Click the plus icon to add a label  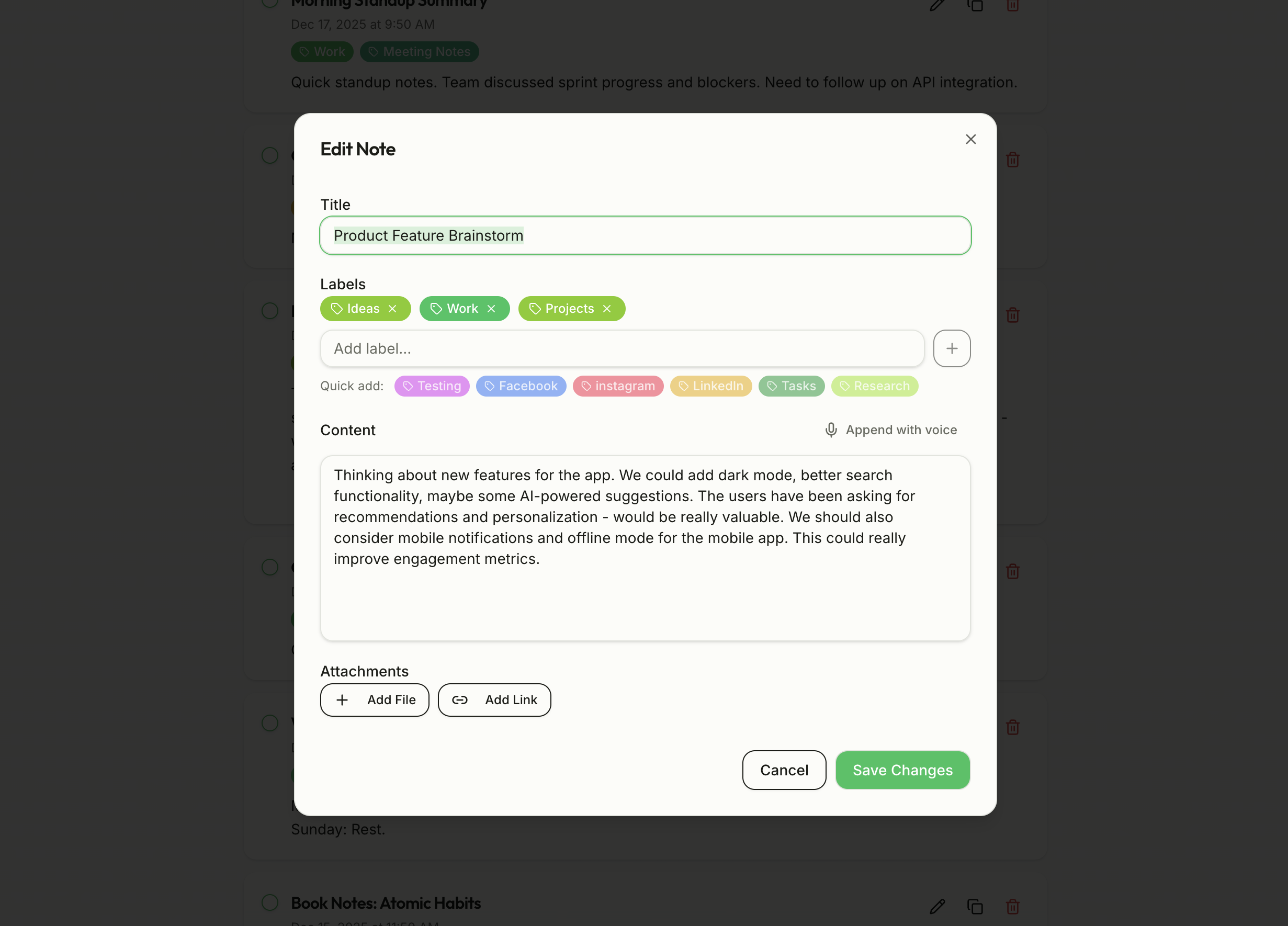click(952, 348)
